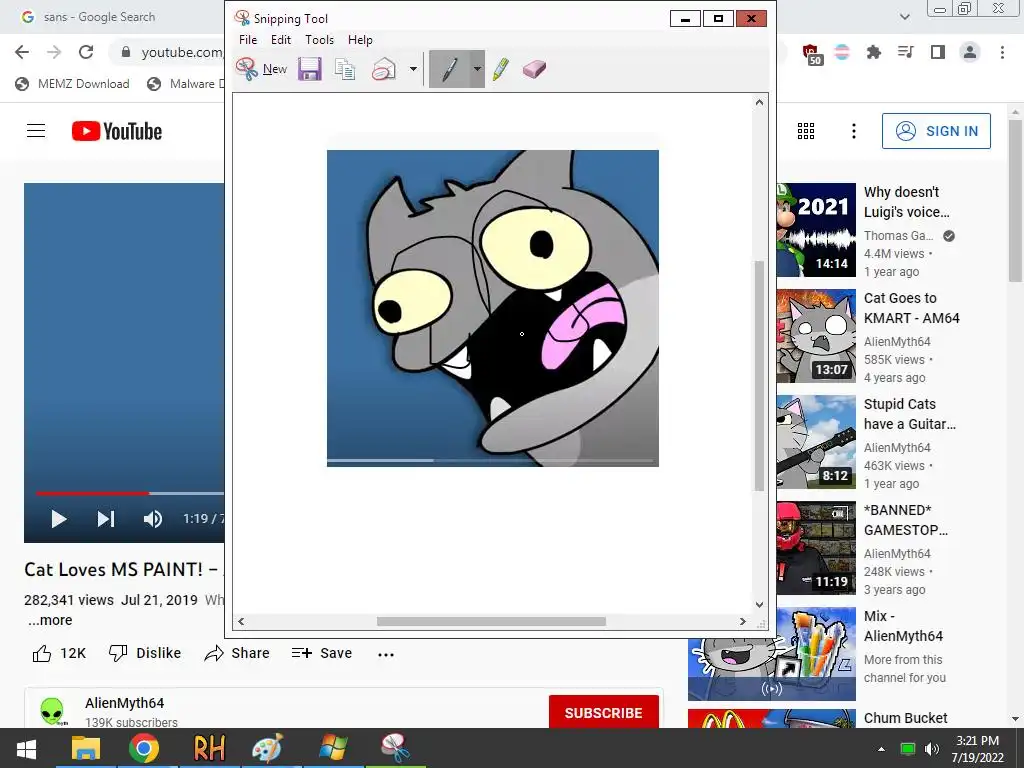The height and width of the screenshot is (768, 1024).
Task: Open the YouTube hamburger guide menu
Action: point(36,131)
